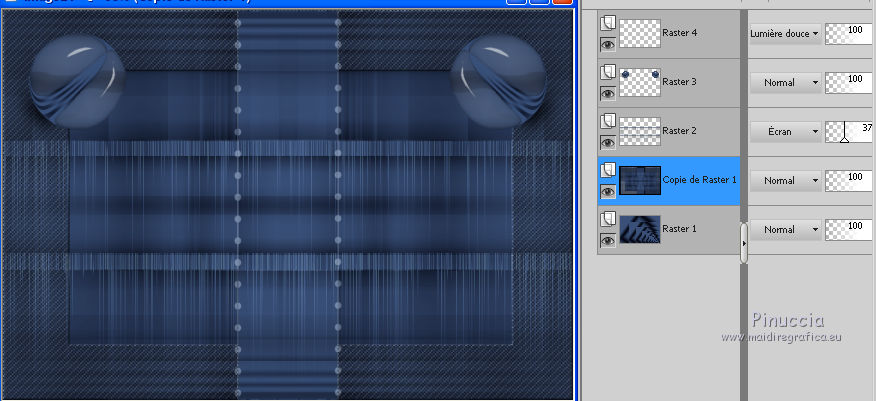The image size is (876, 401).
Task: Select the Raster 3 thumbnail with two dots
Action: (640, 82)
